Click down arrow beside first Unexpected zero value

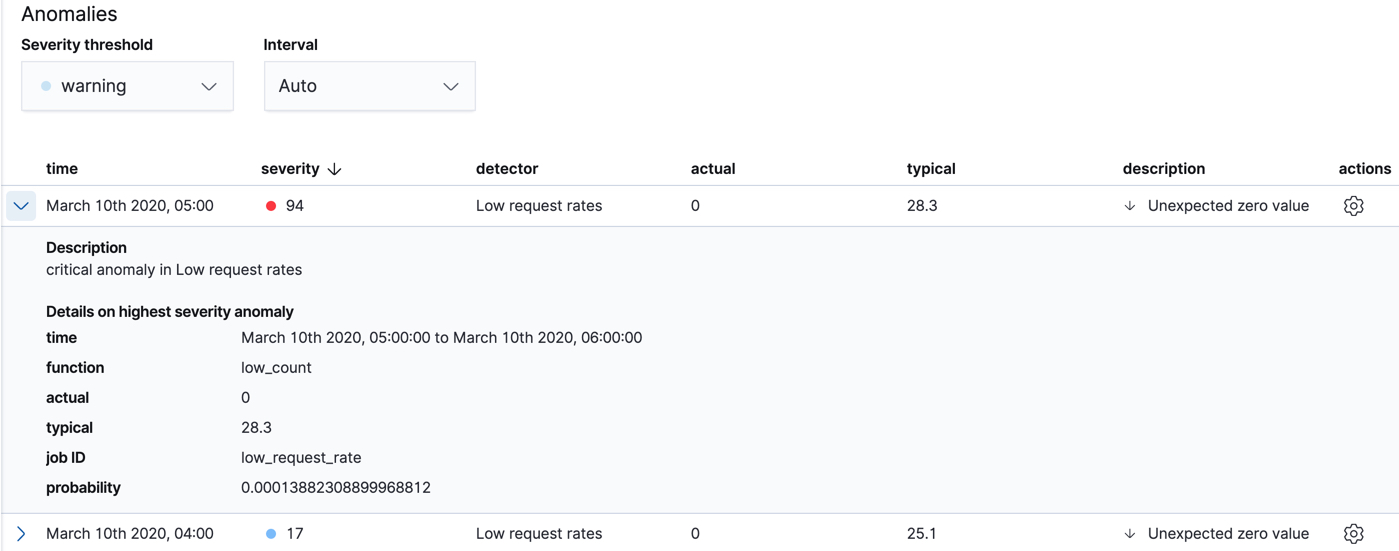point(1130,206)
